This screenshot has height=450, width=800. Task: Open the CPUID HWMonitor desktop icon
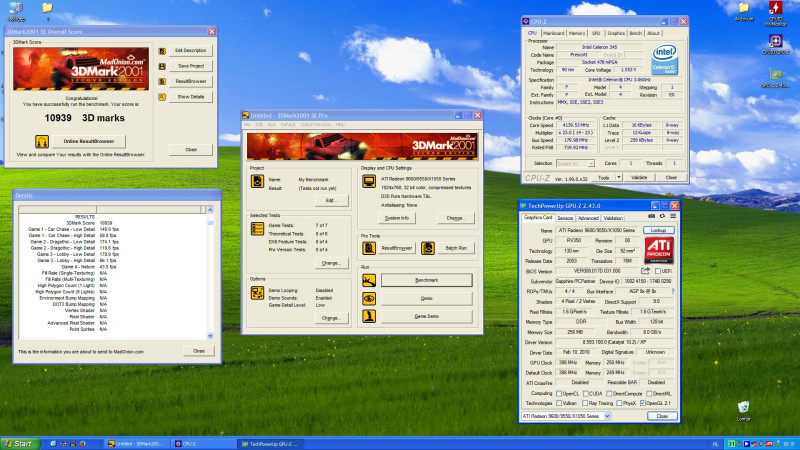tap(776, 14)
